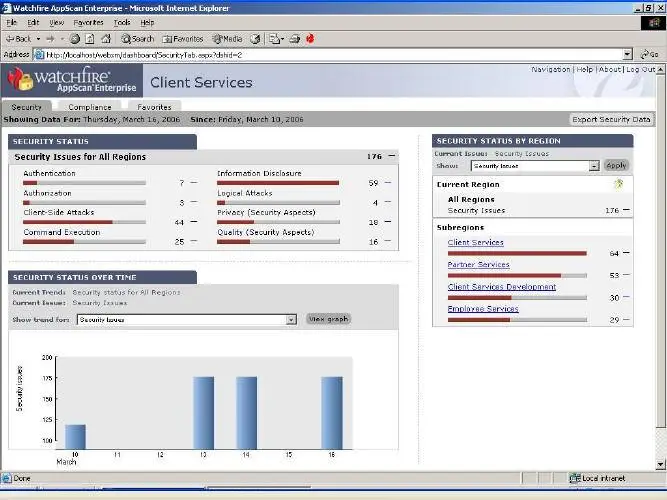Open the Partner Services subregion link
Image resolution: width=667 pixels, height=500 pixels.
pos(478,264)
